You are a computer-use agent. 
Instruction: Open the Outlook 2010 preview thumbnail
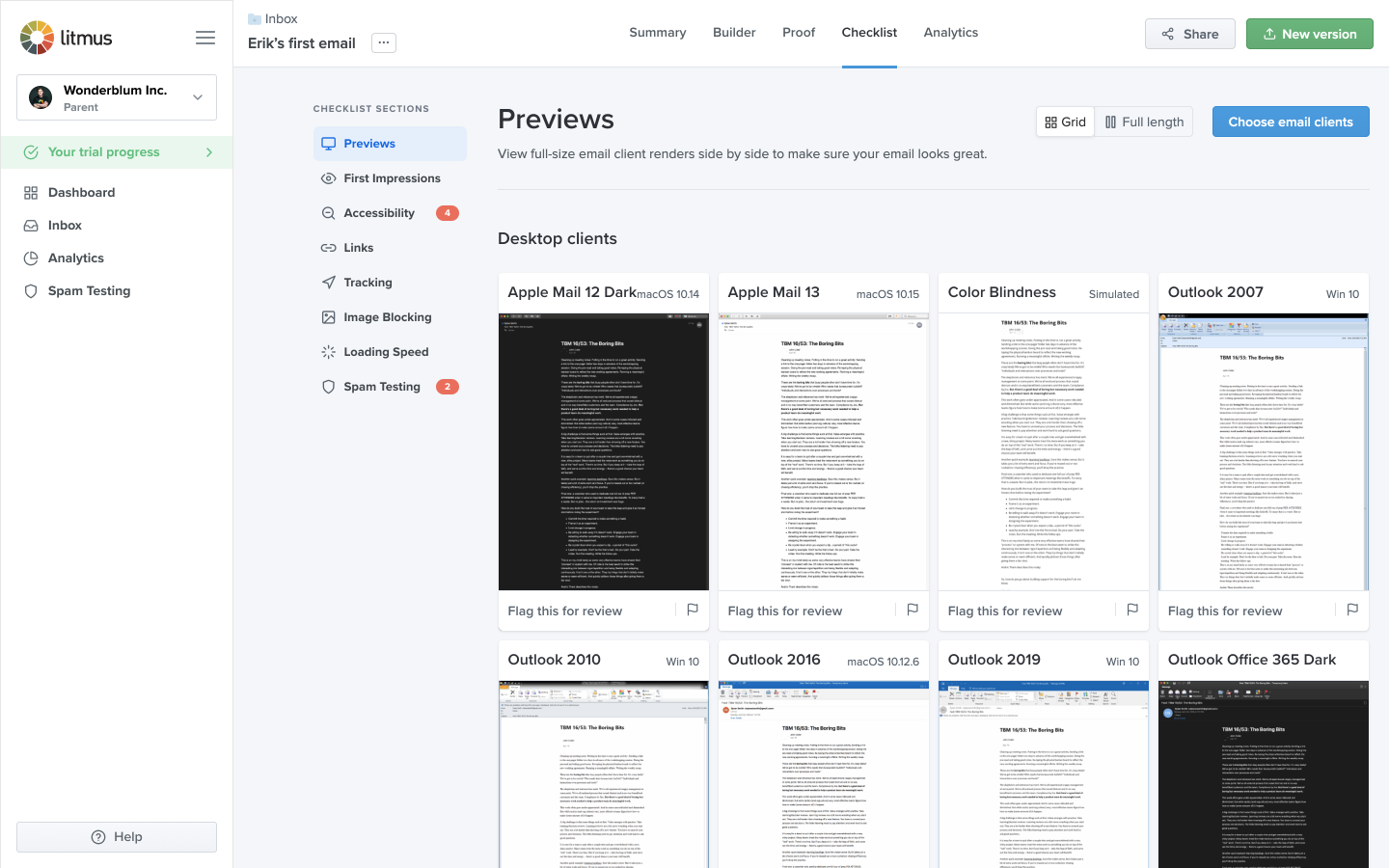tap(604, 774)
